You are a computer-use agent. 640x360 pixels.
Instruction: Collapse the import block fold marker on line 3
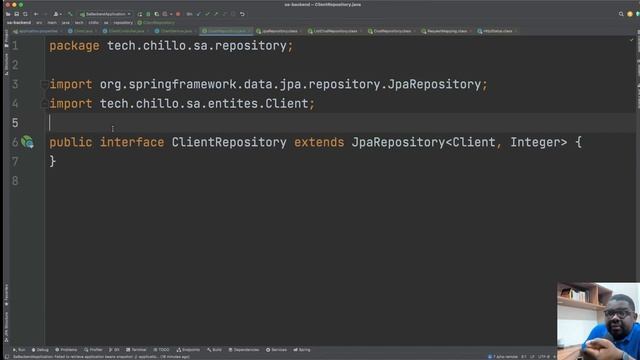(x=44, y=84)
